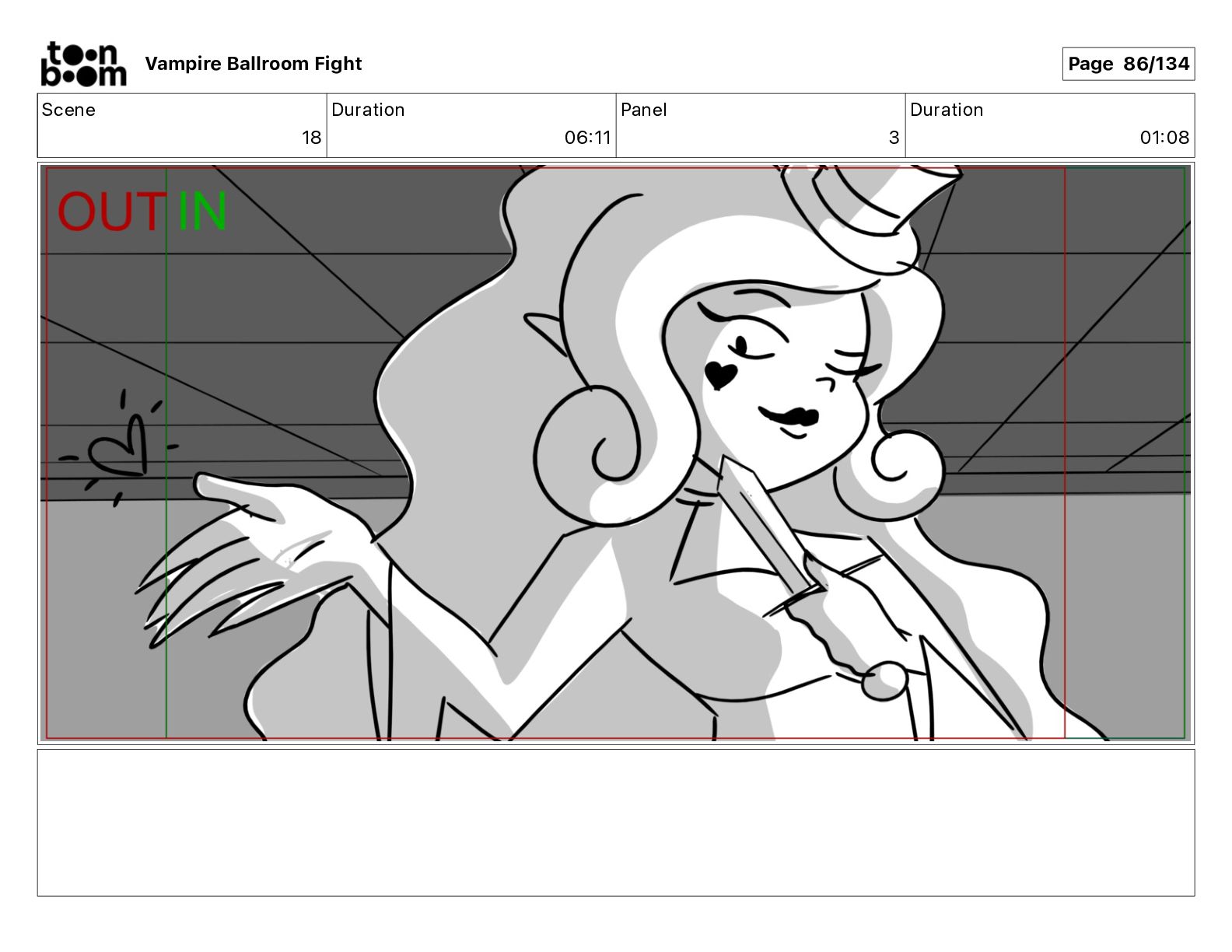1232x952 pixels.
Task: Click the red 'OUT' camera label
Action: [111, 212]
